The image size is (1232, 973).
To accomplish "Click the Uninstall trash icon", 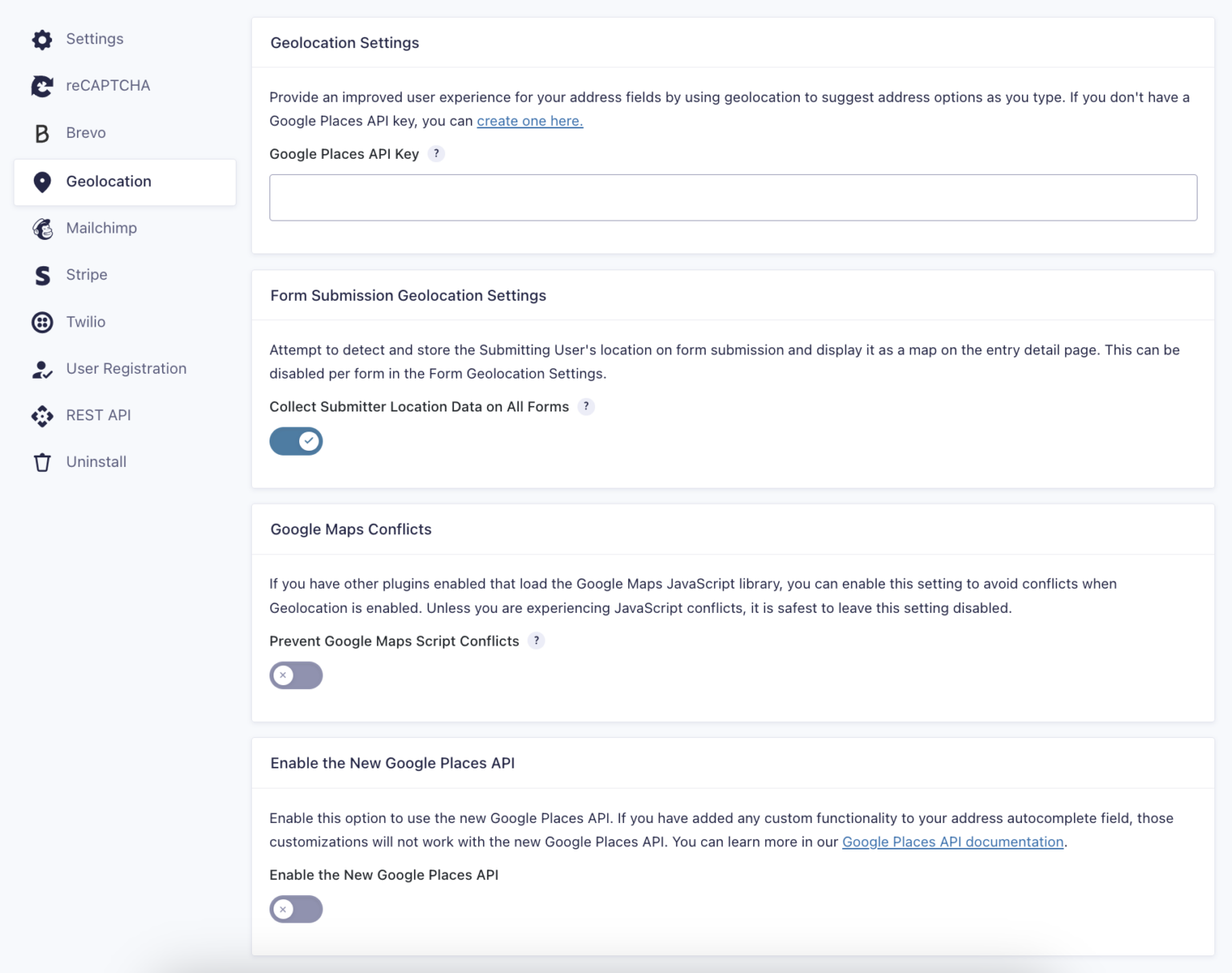I will pos(43,462).
